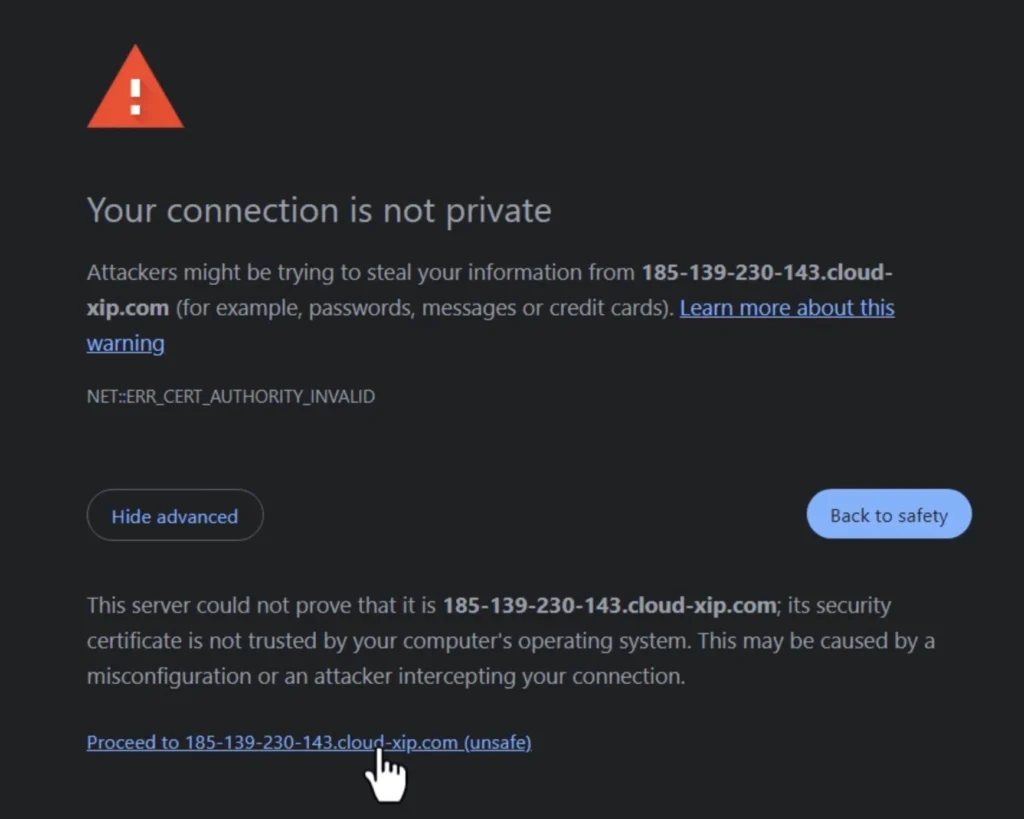This screenshot has height=819, width=1024.
Task: Click the 'Your connection is not private' heading
Action: point(319,210)
